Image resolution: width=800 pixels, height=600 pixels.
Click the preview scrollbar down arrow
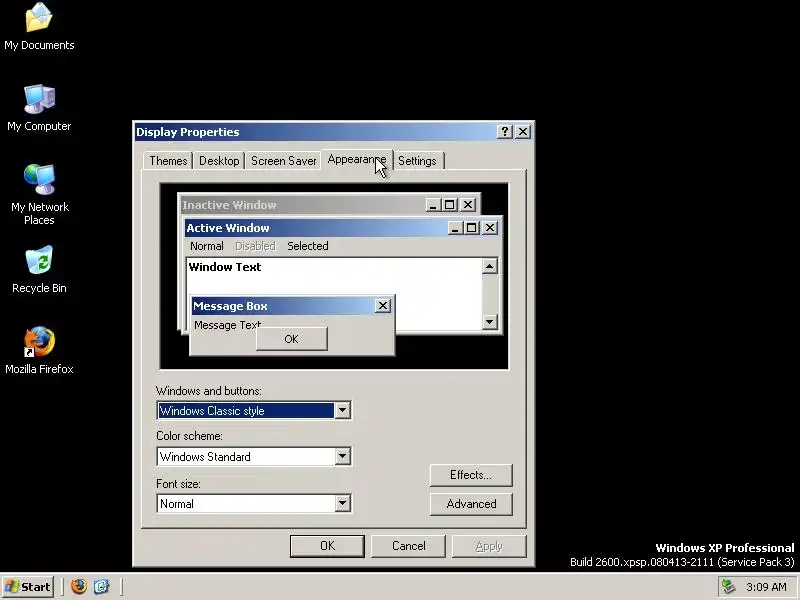[490, 321]
